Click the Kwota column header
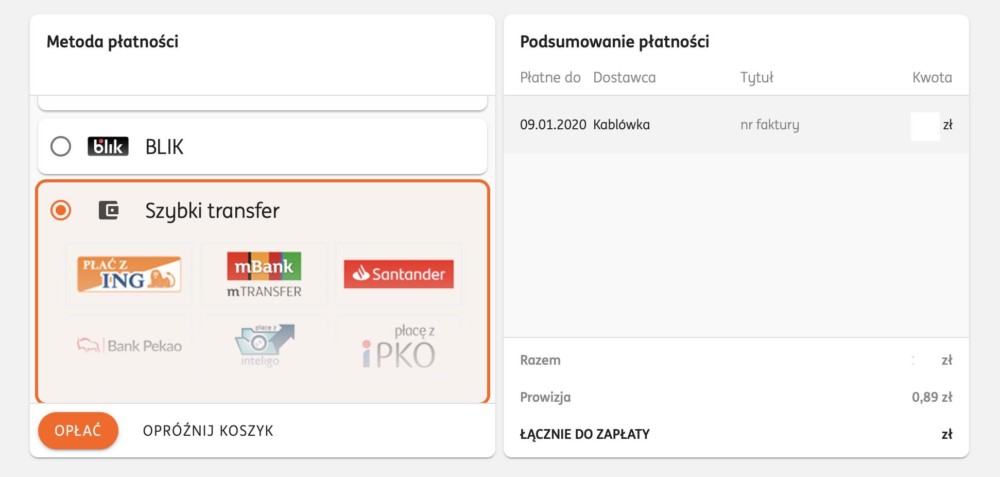Screen dimensions: 1000x477 [932, 78]
